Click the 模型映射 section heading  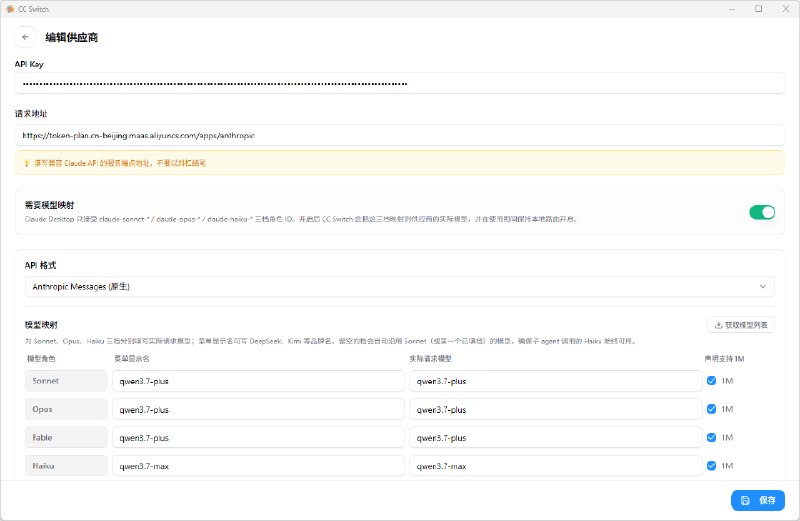pyautogui.click(x=41, y=325)
